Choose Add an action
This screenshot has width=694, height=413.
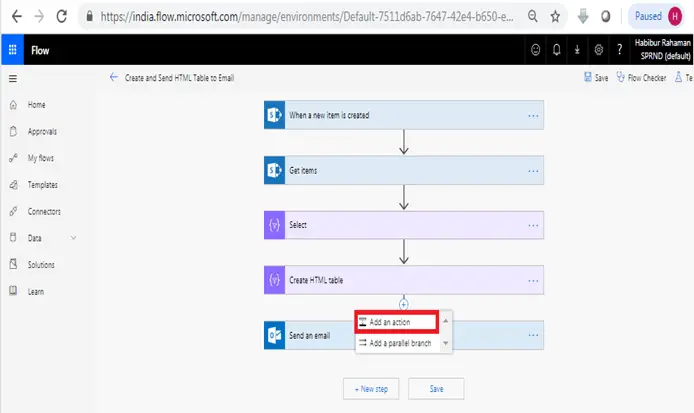point(397,322)
